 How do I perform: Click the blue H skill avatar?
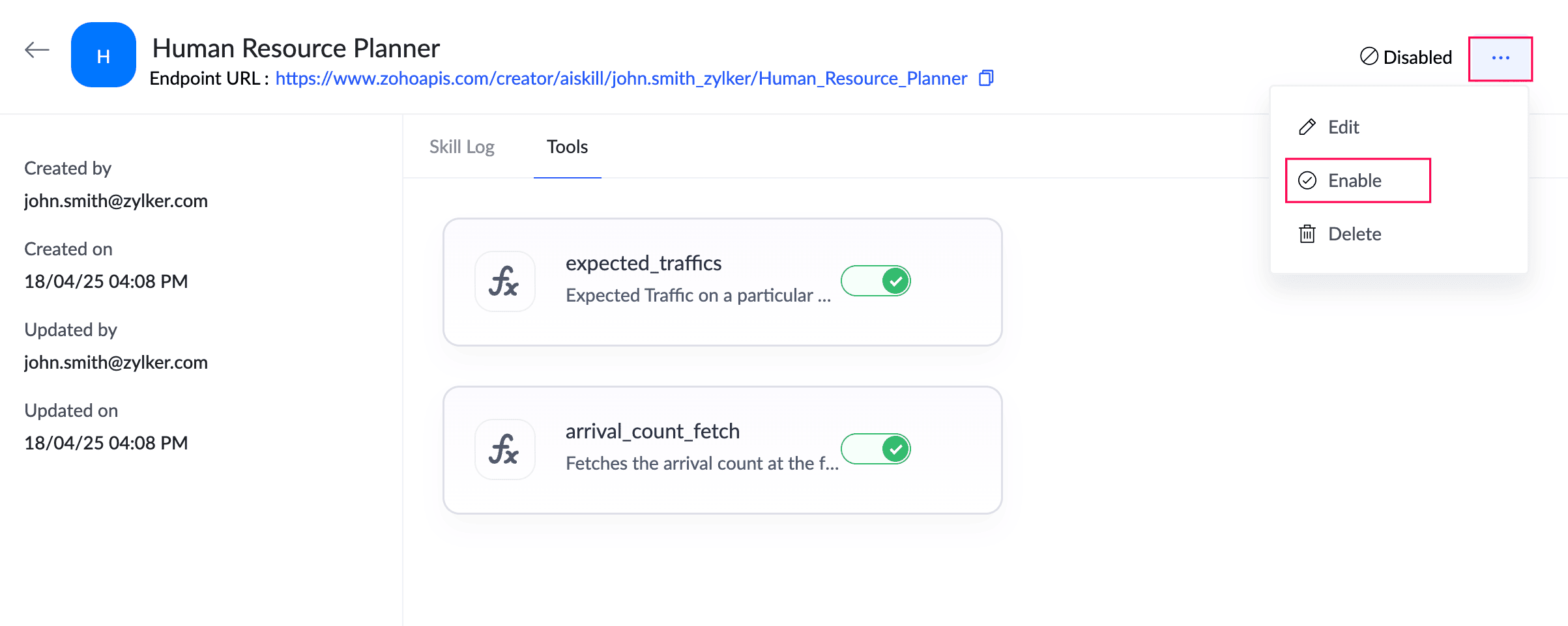[104, 55]
